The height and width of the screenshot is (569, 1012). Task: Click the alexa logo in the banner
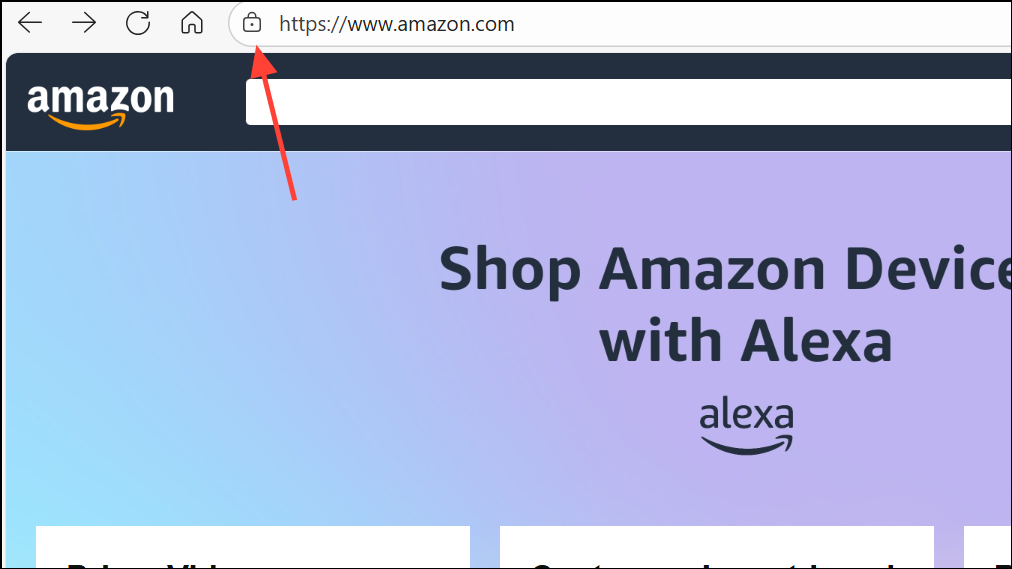pos(747,426)
